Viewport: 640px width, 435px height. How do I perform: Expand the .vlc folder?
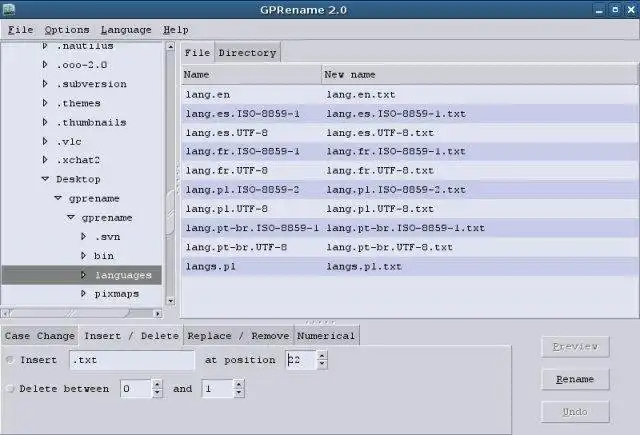[x=45, y=141]
